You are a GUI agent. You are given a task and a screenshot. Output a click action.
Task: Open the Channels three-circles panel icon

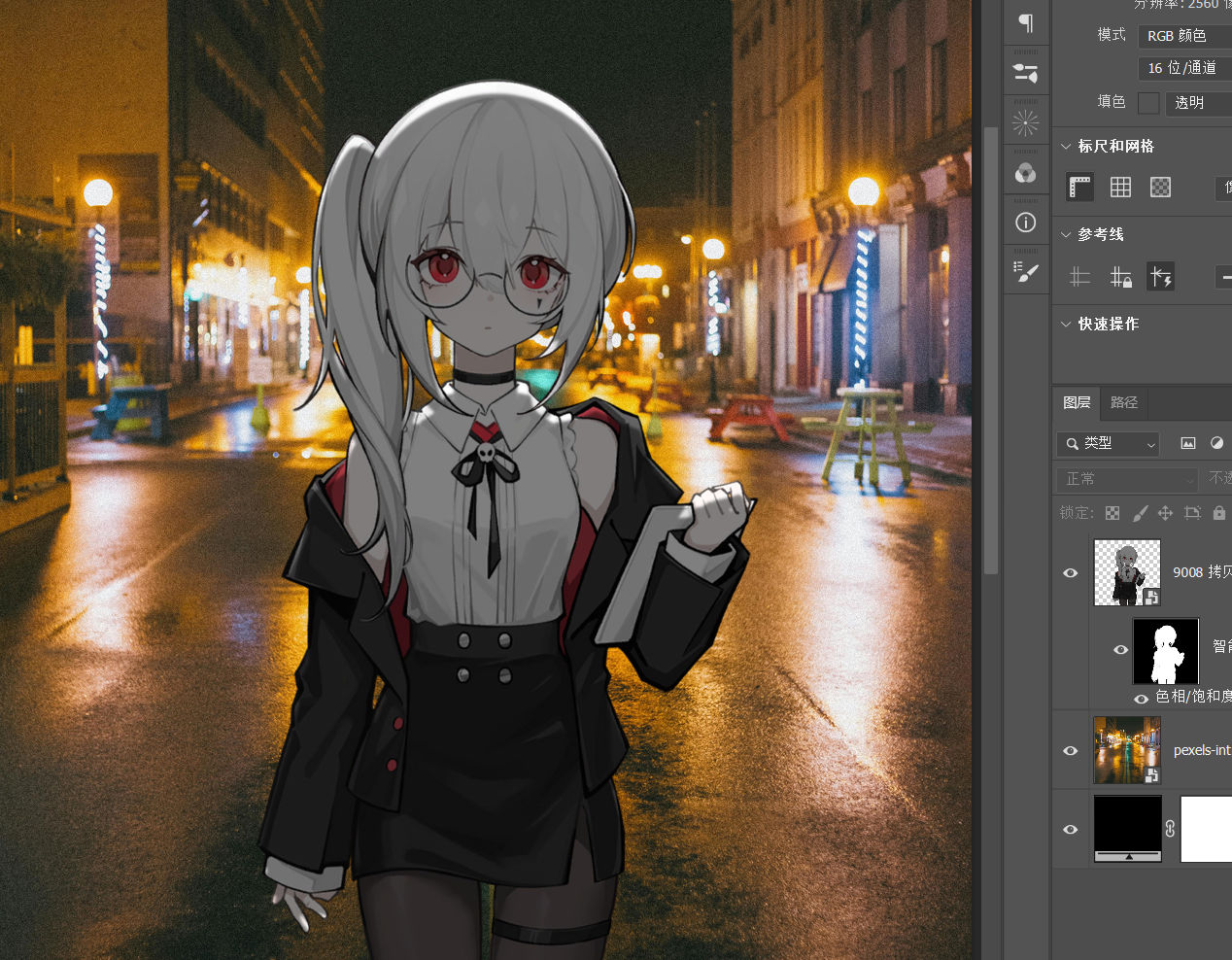pyautogui.click(x=1025, y=173)
